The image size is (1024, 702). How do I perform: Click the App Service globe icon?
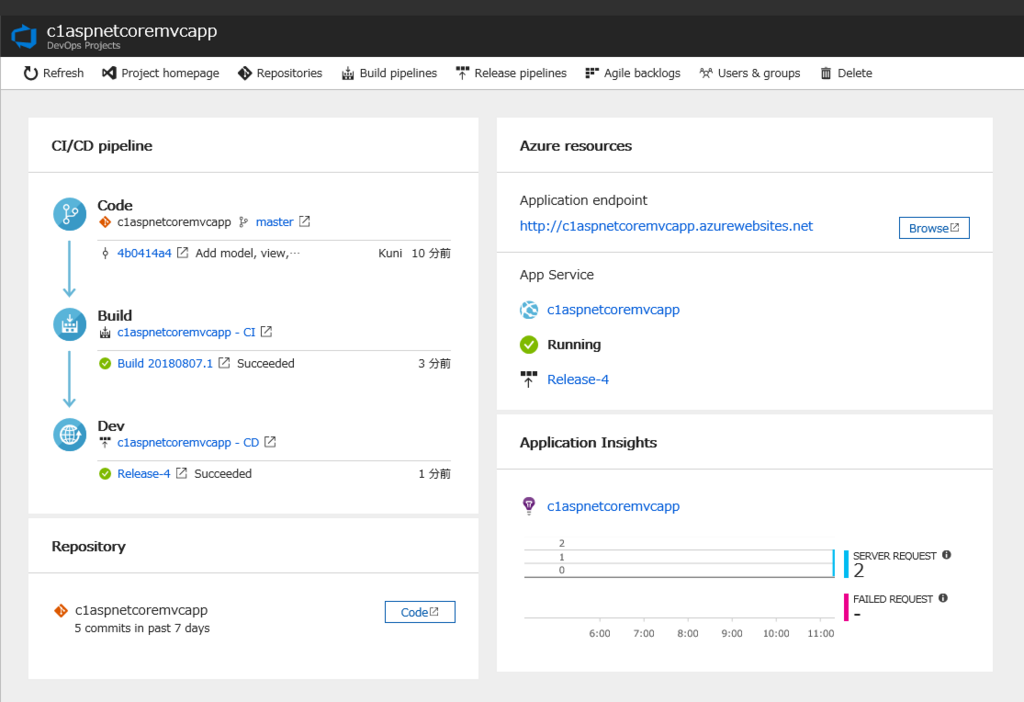[x=529, y=310]
